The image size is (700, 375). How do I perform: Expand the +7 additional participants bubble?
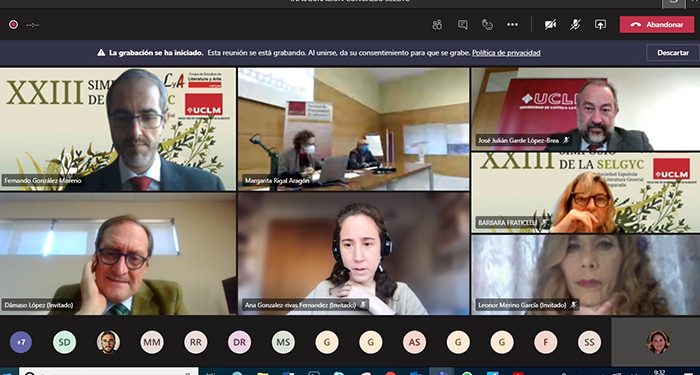[21, 342]
